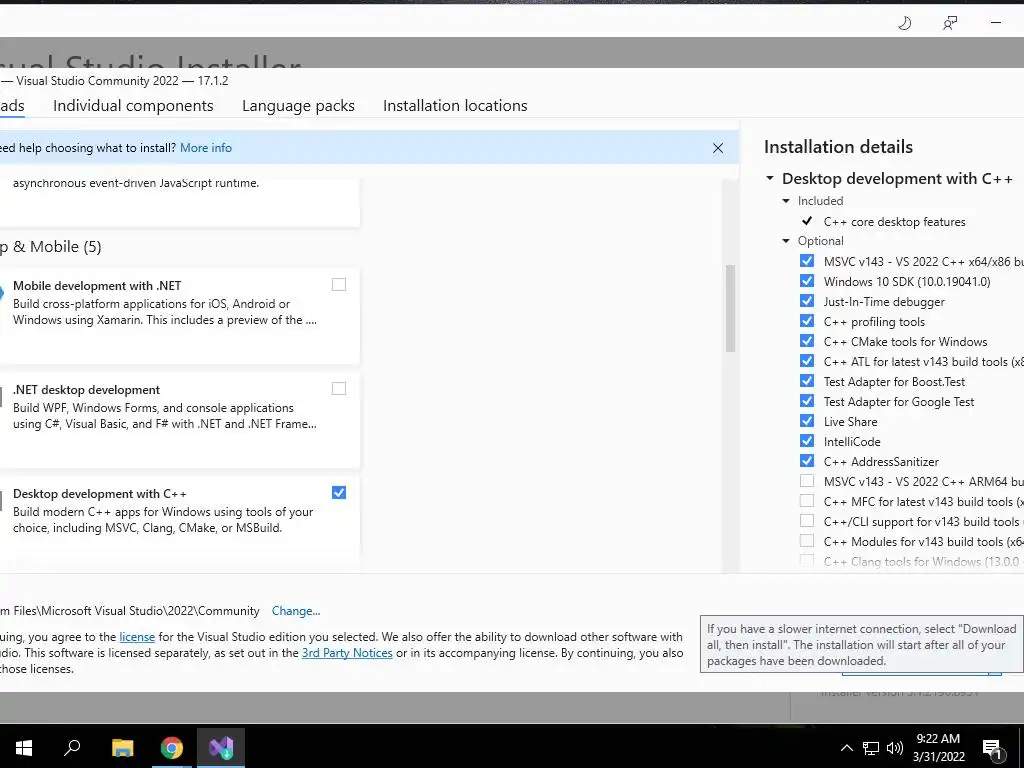Open the send feedback icon

(x=950, y=24)
